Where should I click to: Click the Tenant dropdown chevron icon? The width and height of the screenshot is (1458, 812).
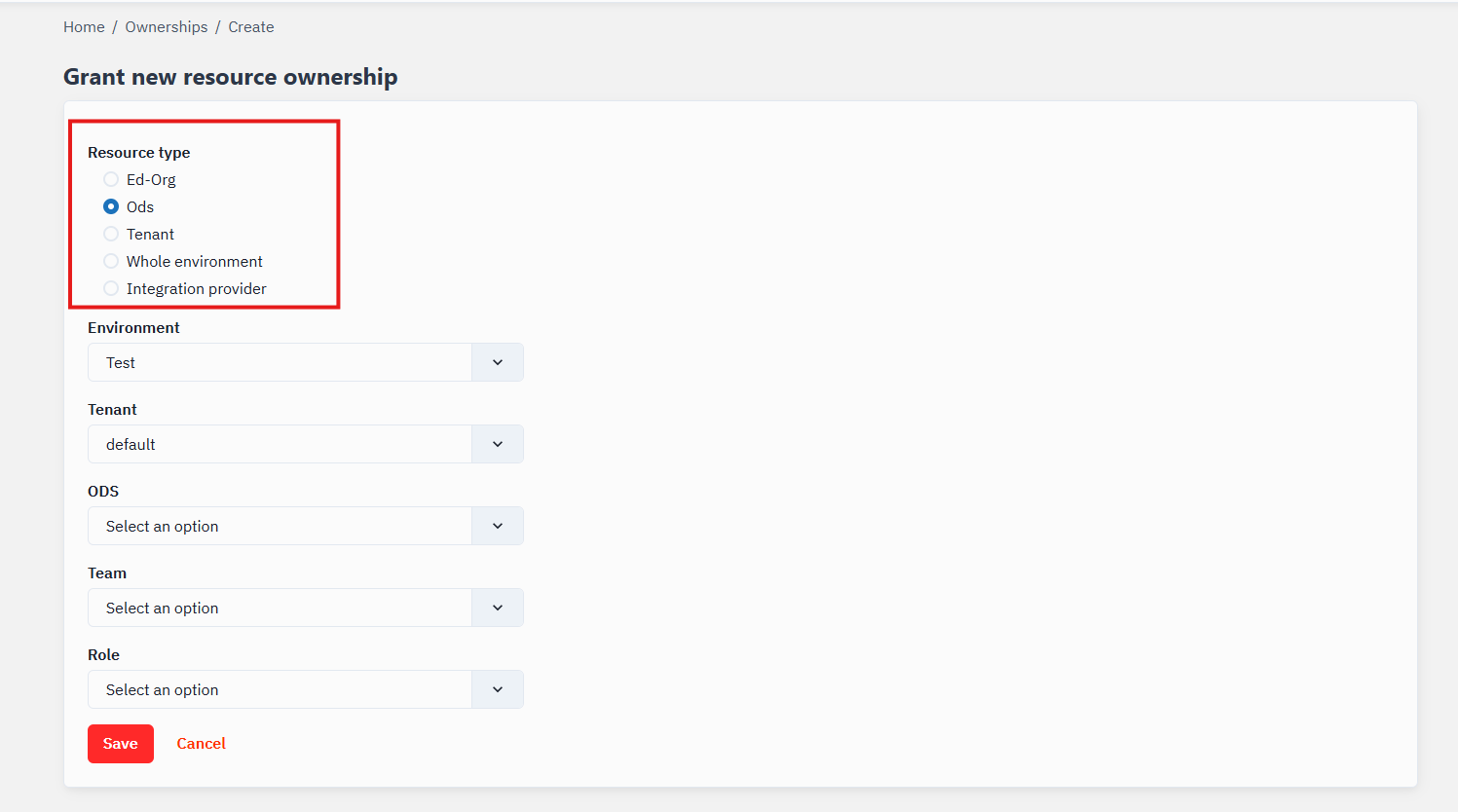[498, 444]
